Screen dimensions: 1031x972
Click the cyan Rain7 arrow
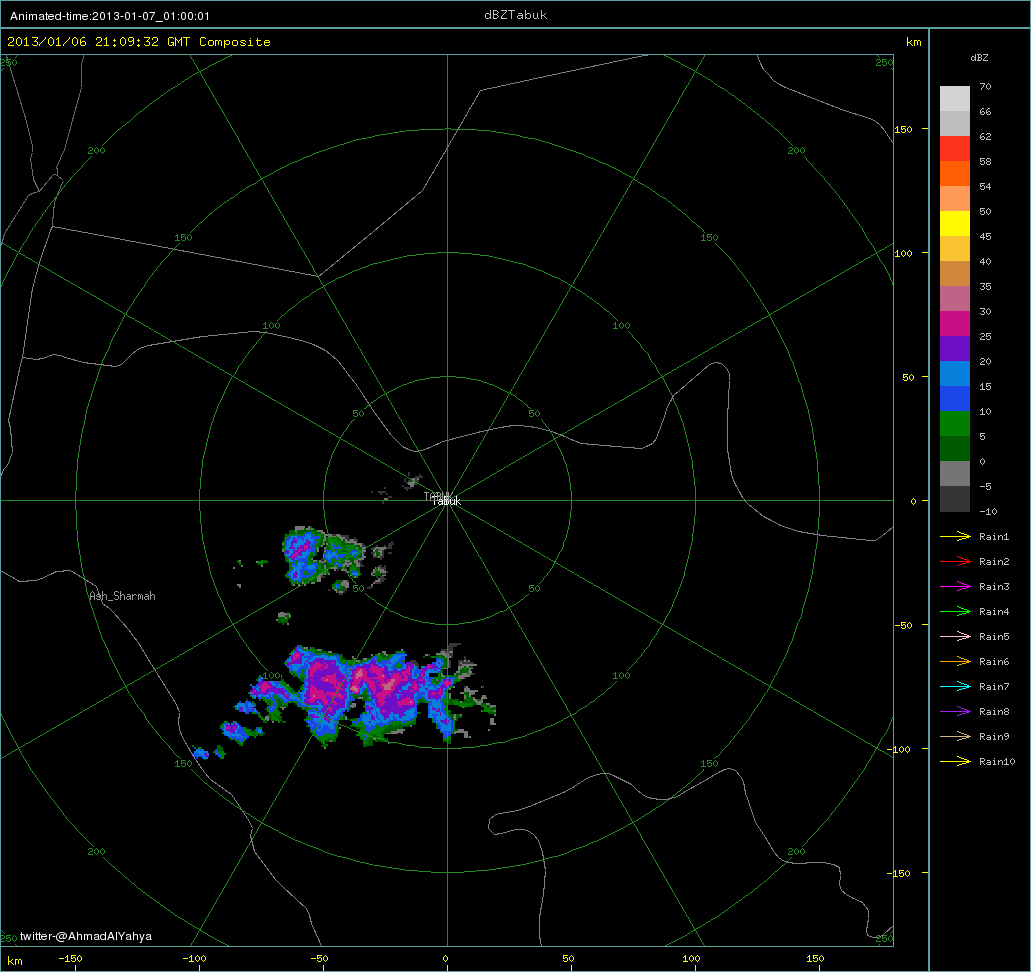[955, 687]
